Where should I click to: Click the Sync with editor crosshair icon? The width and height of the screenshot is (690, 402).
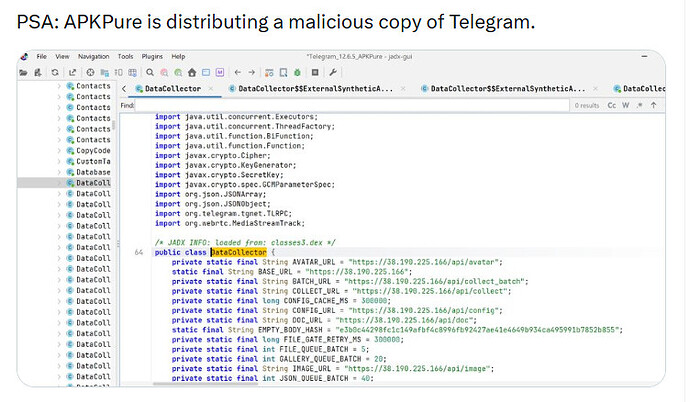90,73
